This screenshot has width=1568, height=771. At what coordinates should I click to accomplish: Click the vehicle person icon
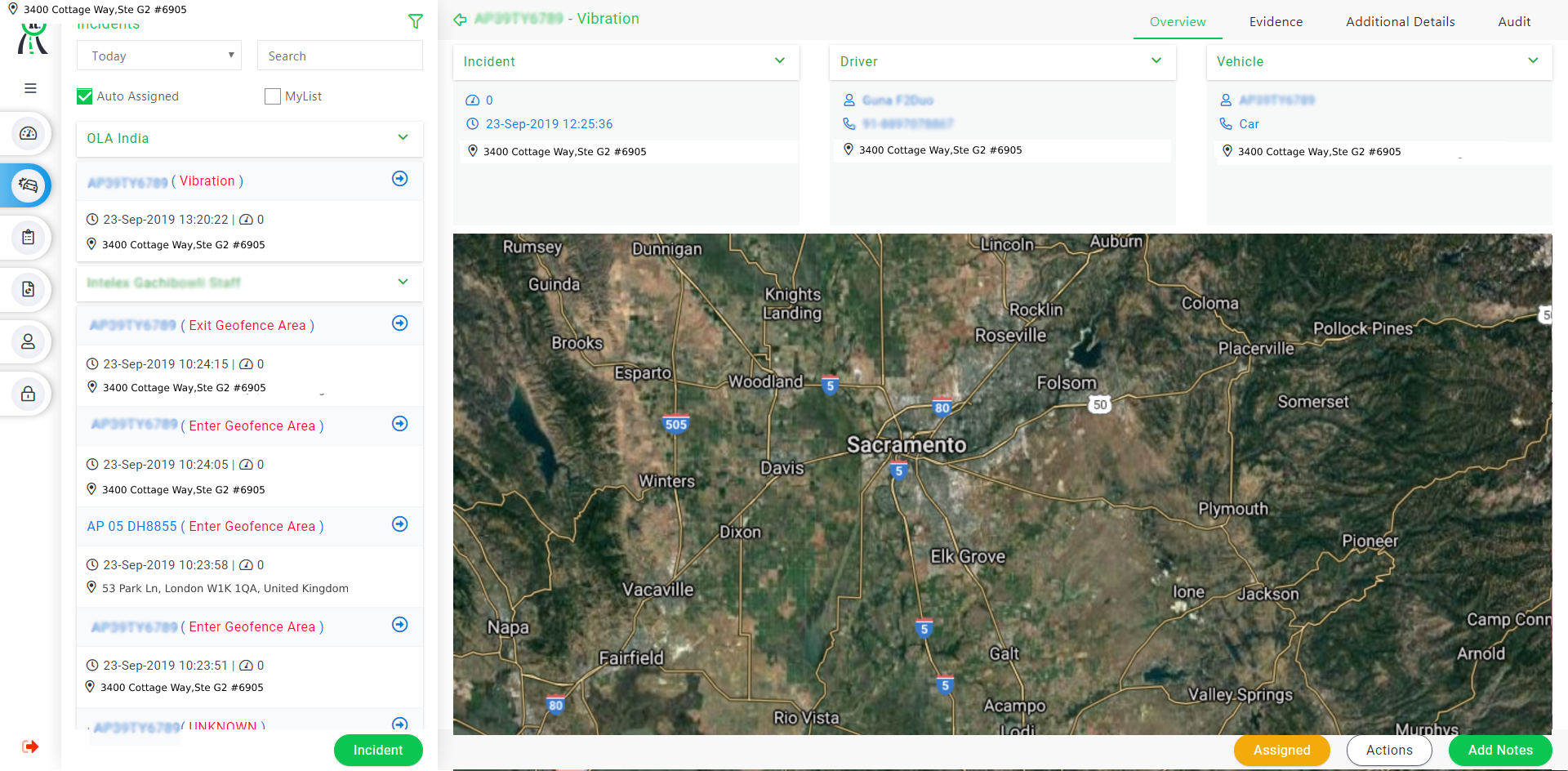pyautogui.click(x=1226, y=100)
